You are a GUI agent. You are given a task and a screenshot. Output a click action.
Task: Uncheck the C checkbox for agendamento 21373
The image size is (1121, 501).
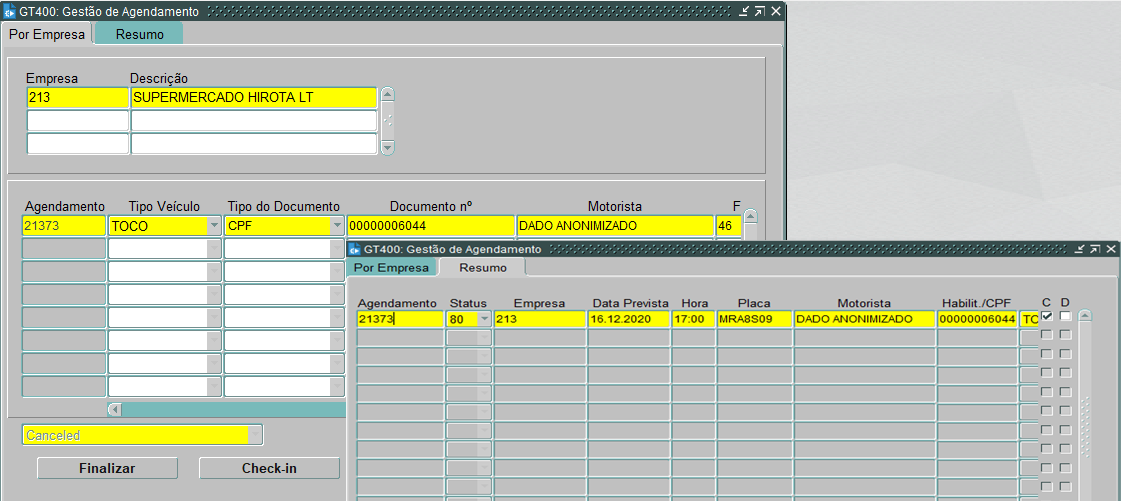1046,316
